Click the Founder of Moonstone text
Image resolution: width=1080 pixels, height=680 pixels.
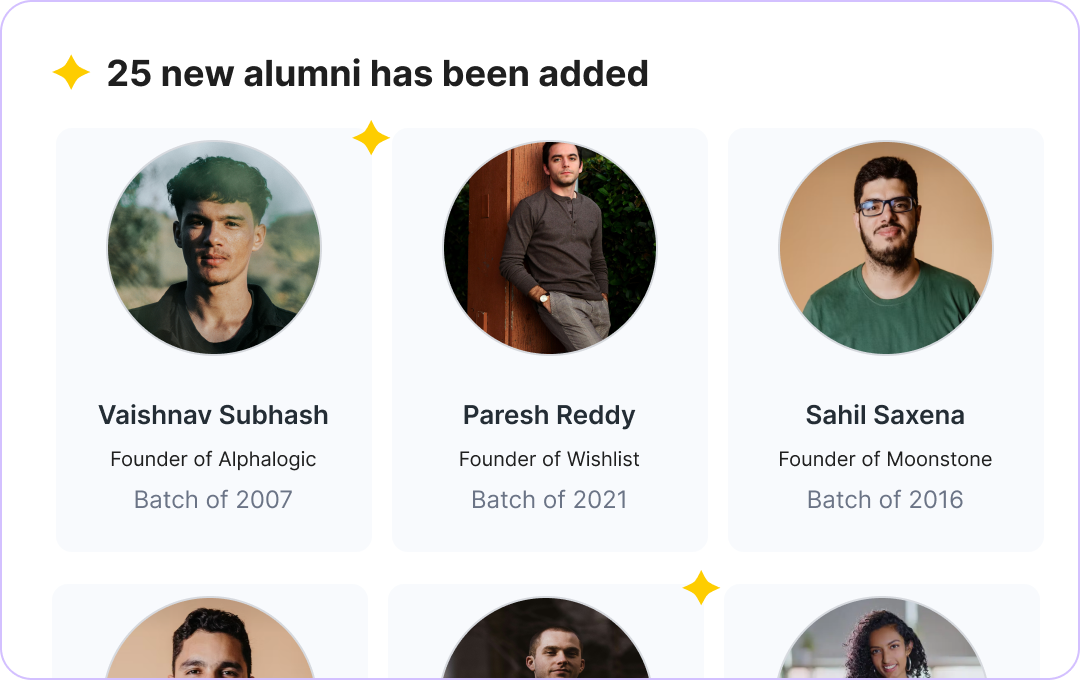pyautogui.click(x=885, y=459)
